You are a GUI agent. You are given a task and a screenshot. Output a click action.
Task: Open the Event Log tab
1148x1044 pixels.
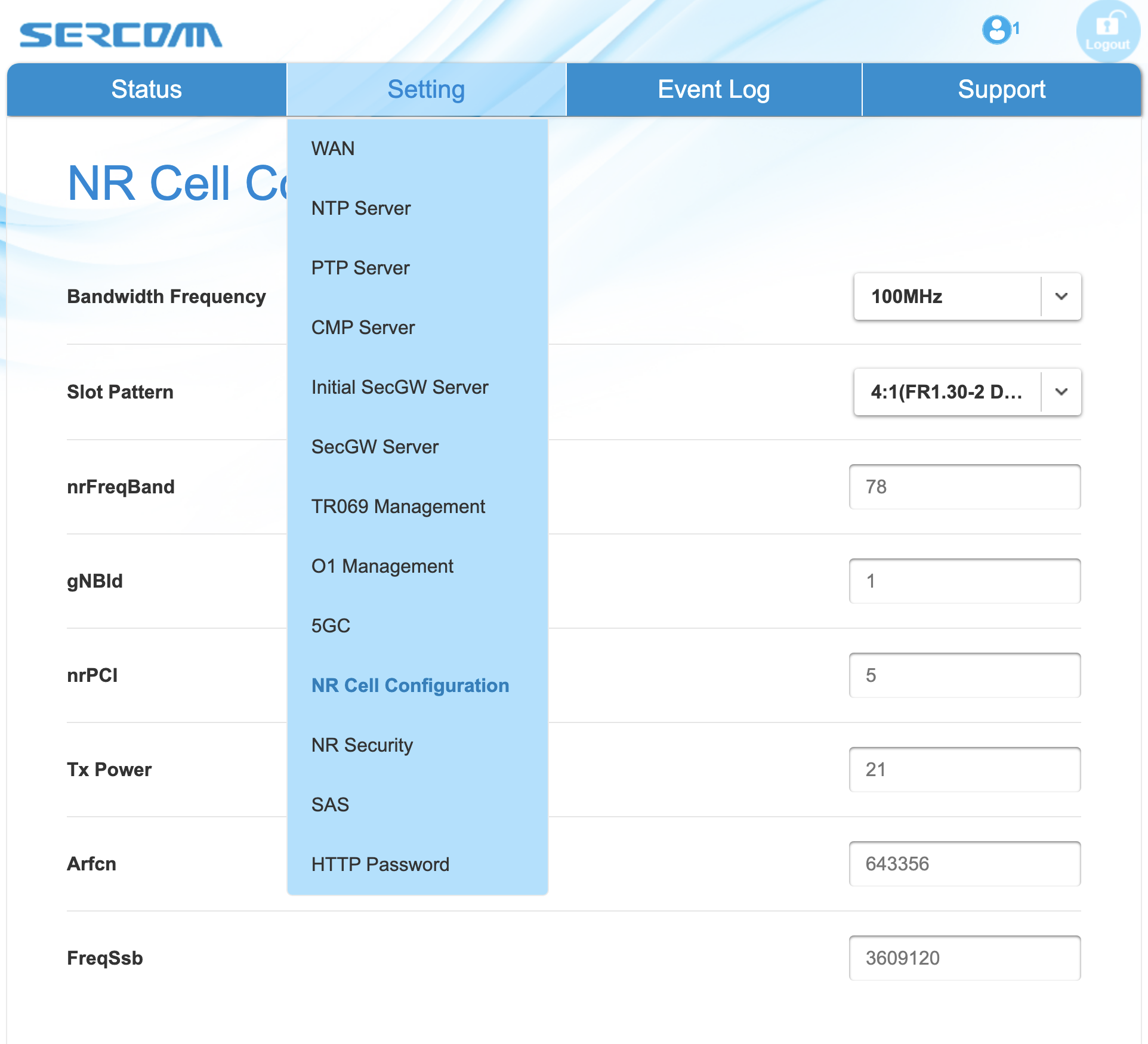pos(714,89)
